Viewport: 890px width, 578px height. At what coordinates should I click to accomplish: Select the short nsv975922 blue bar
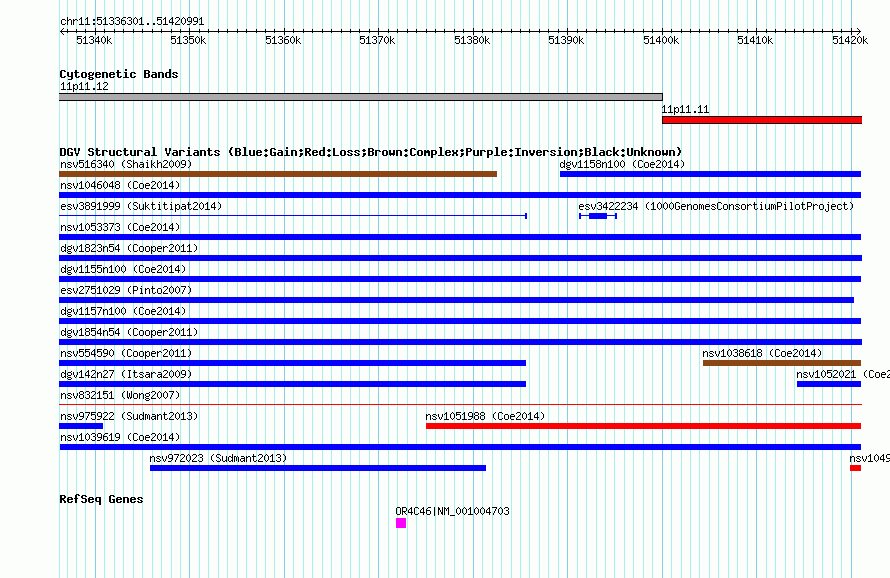pyautogui.click(x=81, y=426)
